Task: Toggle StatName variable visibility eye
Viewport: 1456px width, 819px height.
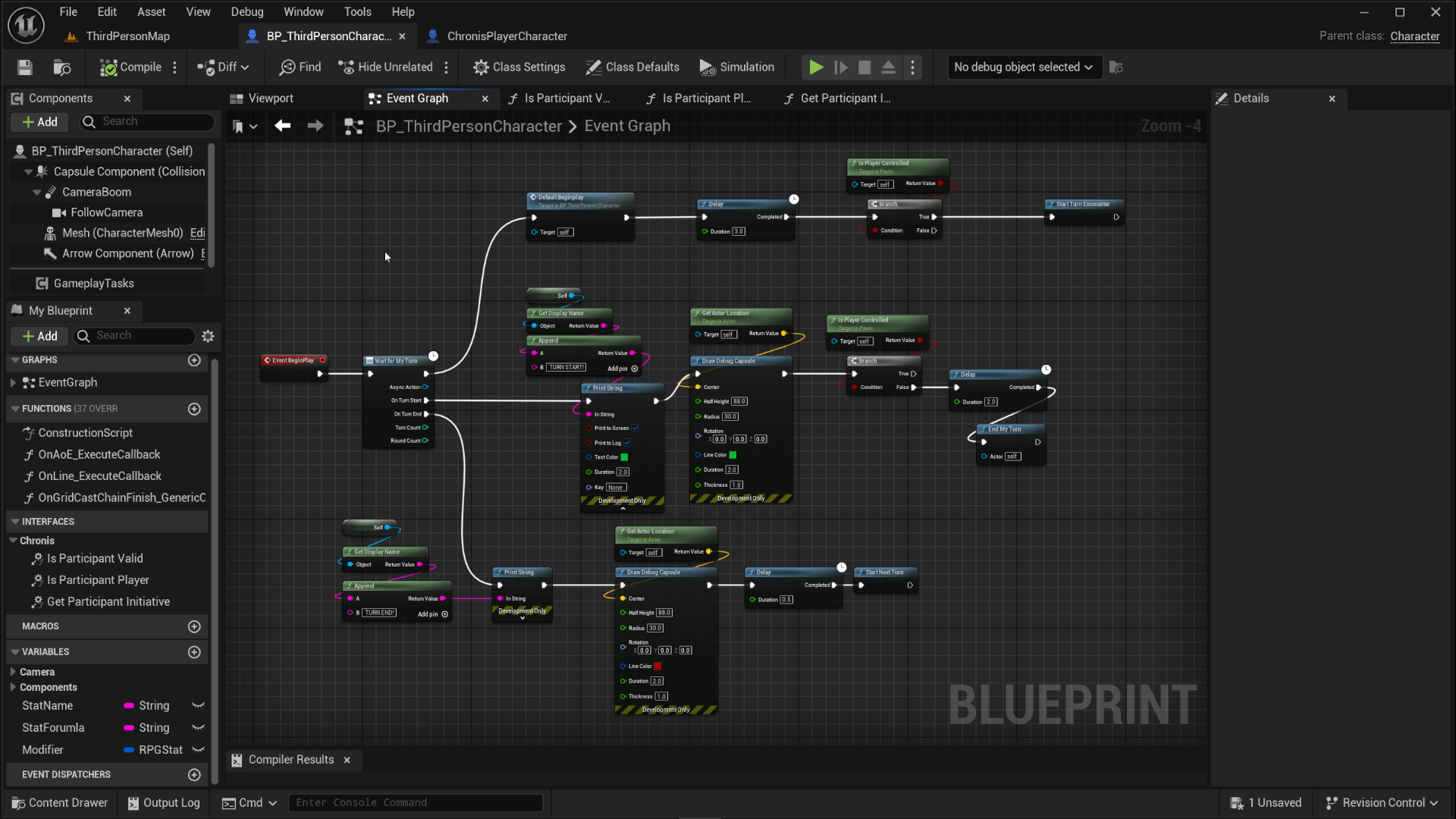Action: point(199,705)
